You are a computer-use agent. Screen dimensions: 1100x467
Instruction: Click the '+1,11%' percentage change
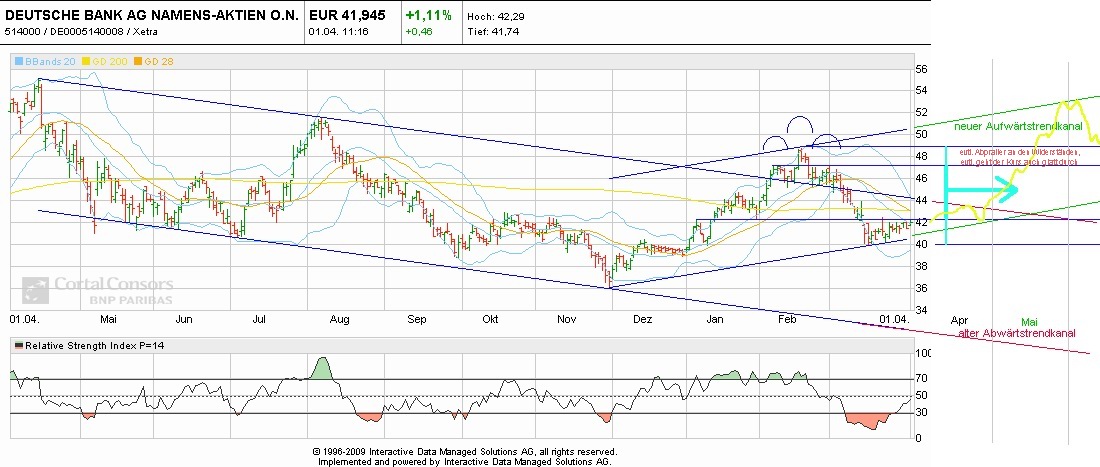click(x=429, y=15)
